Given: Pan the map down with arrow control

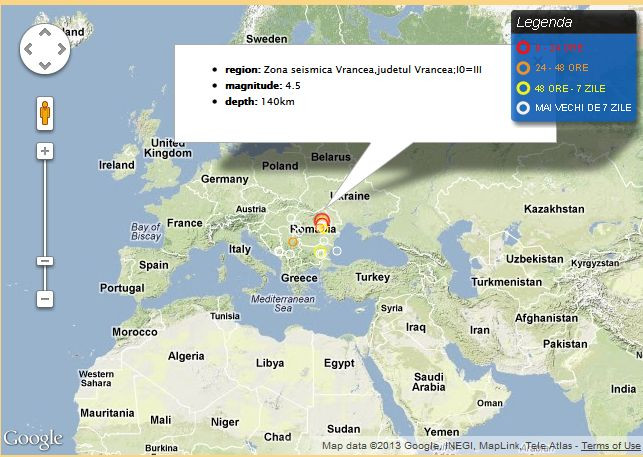Looking at the screenshot, I should pos(45,66).
